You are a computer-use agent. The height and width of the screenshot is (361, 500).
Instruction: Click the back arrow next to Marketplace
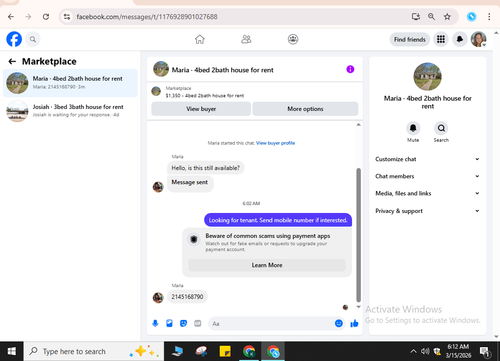[x=12, y=61]
